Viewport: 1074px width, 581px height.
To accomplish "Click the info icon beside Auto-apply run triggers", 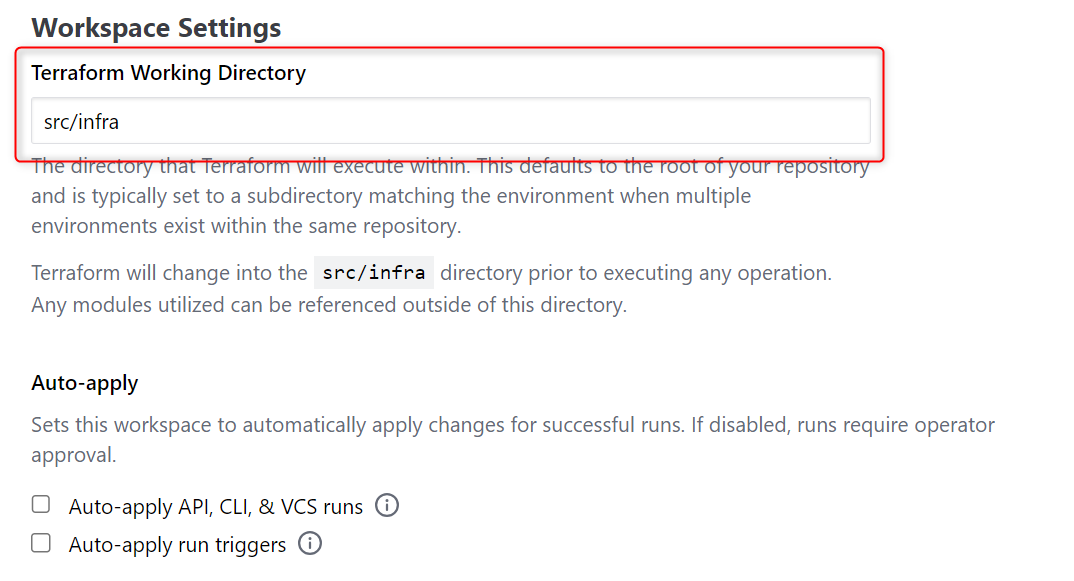I will tap(311, 544).
